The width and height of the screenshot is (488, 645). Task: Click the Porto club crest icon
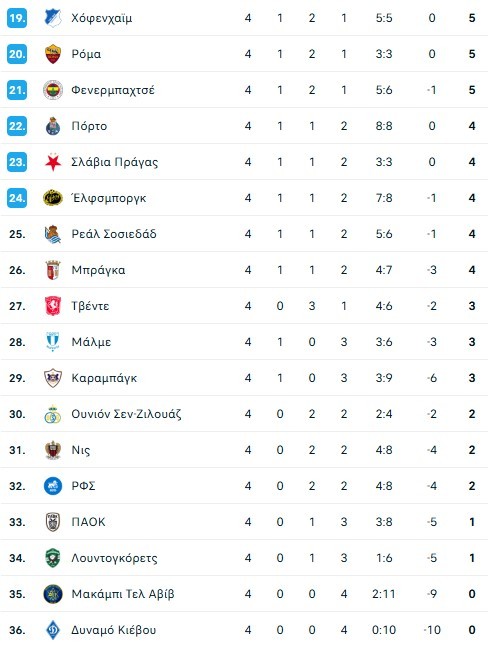53,126
